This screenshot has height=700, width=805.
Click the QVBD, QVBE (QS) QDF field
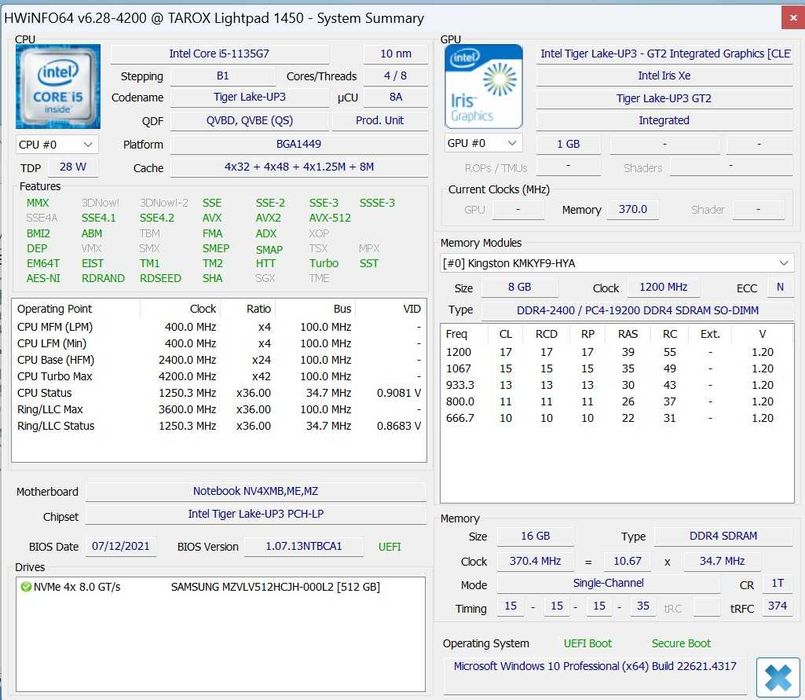pyautogui.click(x=250, y=121)
